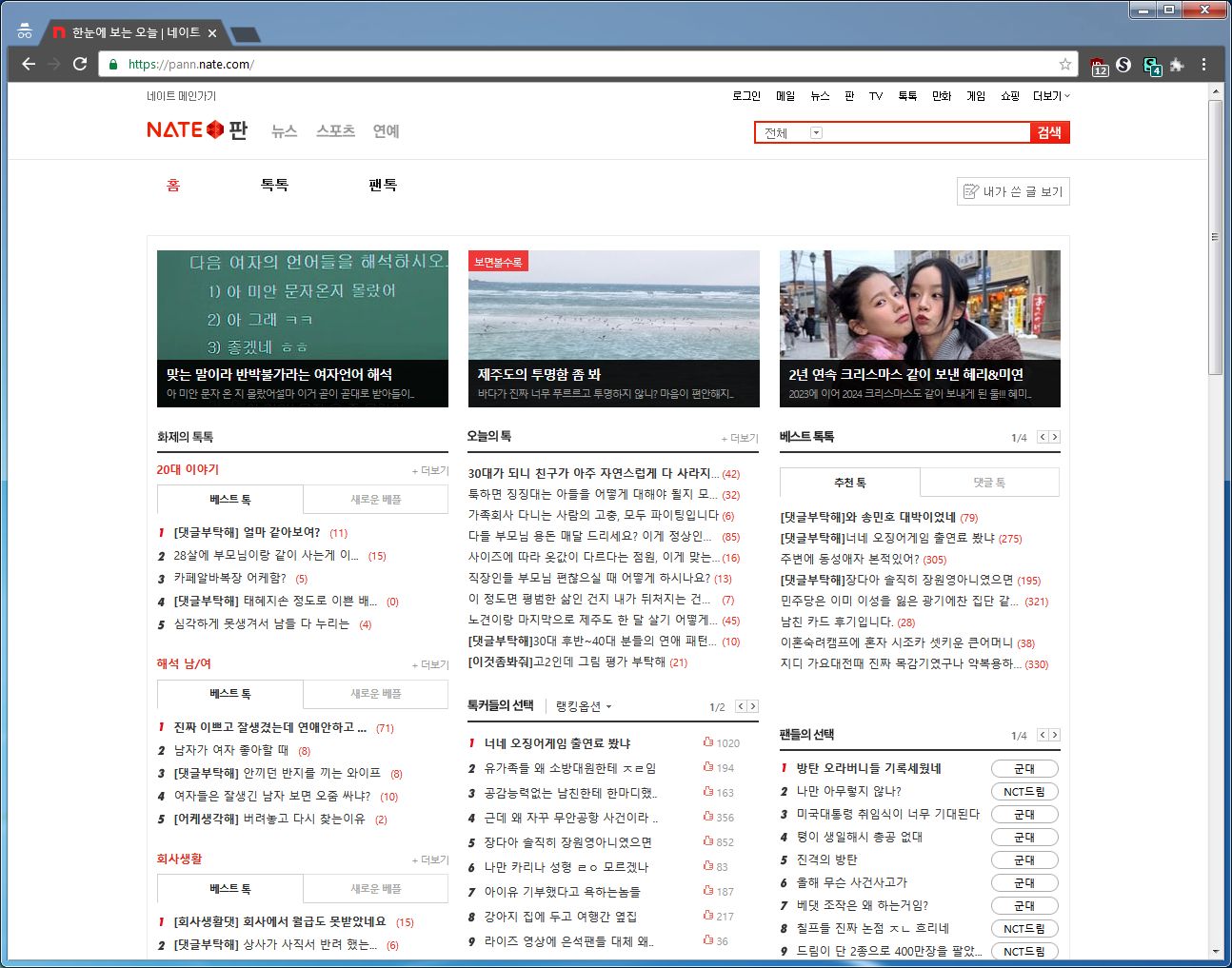The width and height of the screenshot is (1232, 968).
Task: Click like icon beside count 852
Action: pos(707,841)
